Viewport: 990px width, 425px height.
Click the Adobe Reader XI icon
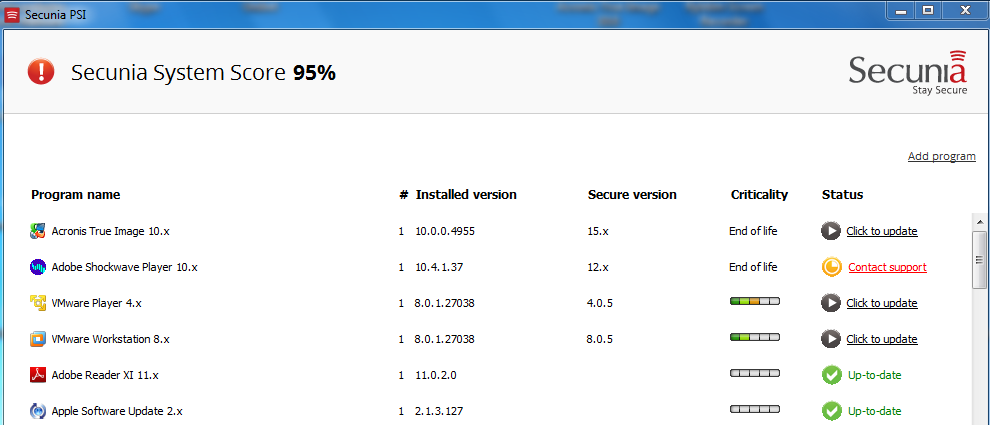(38, 375)
